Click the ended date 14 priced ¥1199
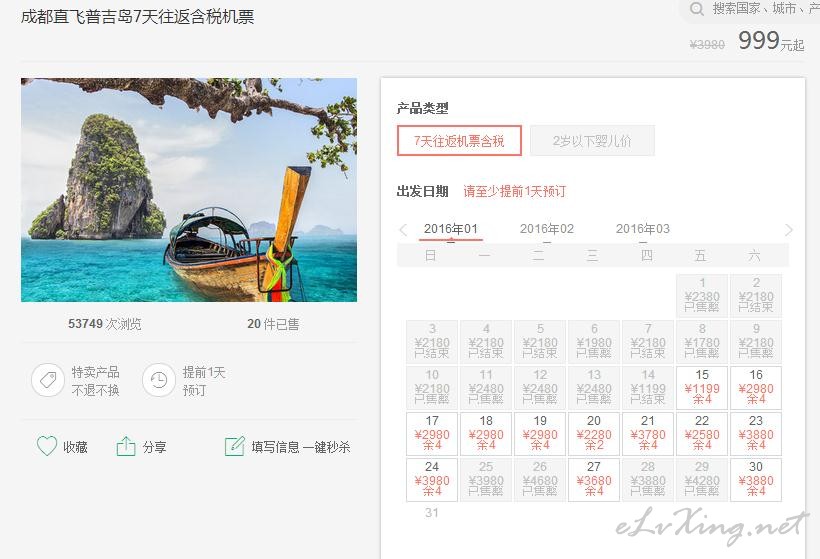The width and height of the screenshot is (820, 559). [x=647, y=387]
